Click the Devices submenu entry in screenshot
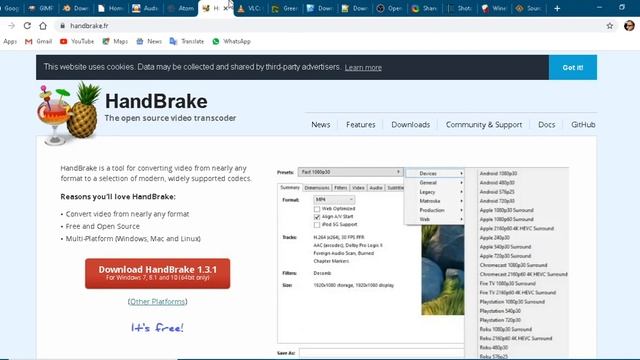Screen dimensions: 640x360 pos(435,173)
